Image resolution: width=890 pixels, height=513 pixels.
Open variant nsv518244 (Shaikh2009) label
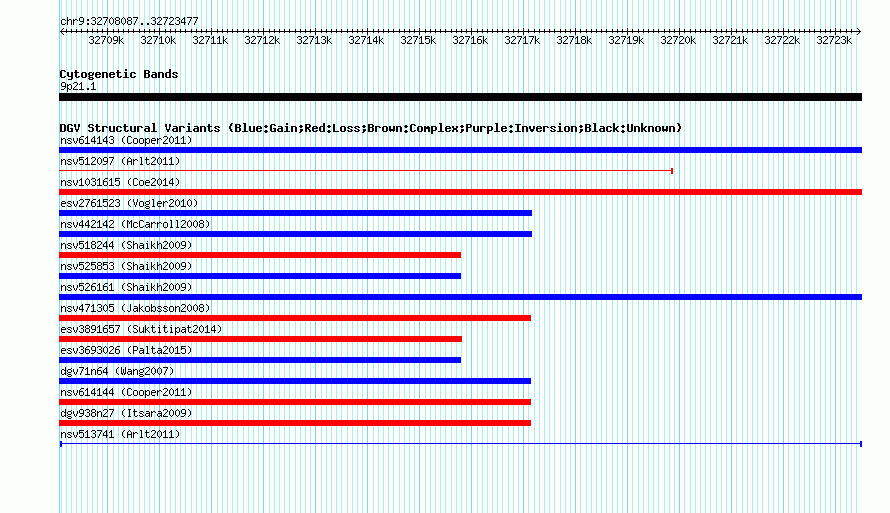click(x=126, y=245)
